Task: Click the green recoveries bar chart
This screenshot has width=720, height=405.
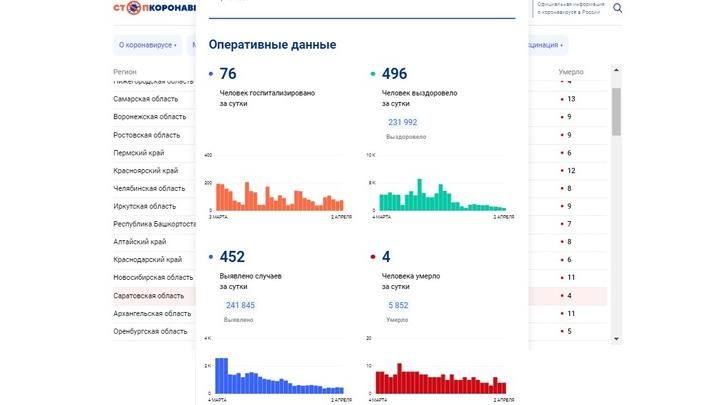Action: coord(440,195)
